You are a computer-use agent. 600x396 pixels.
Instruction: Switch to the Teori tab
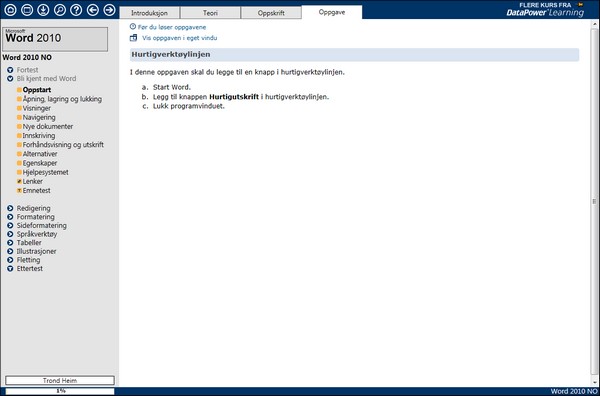click(x=210, y=13)
